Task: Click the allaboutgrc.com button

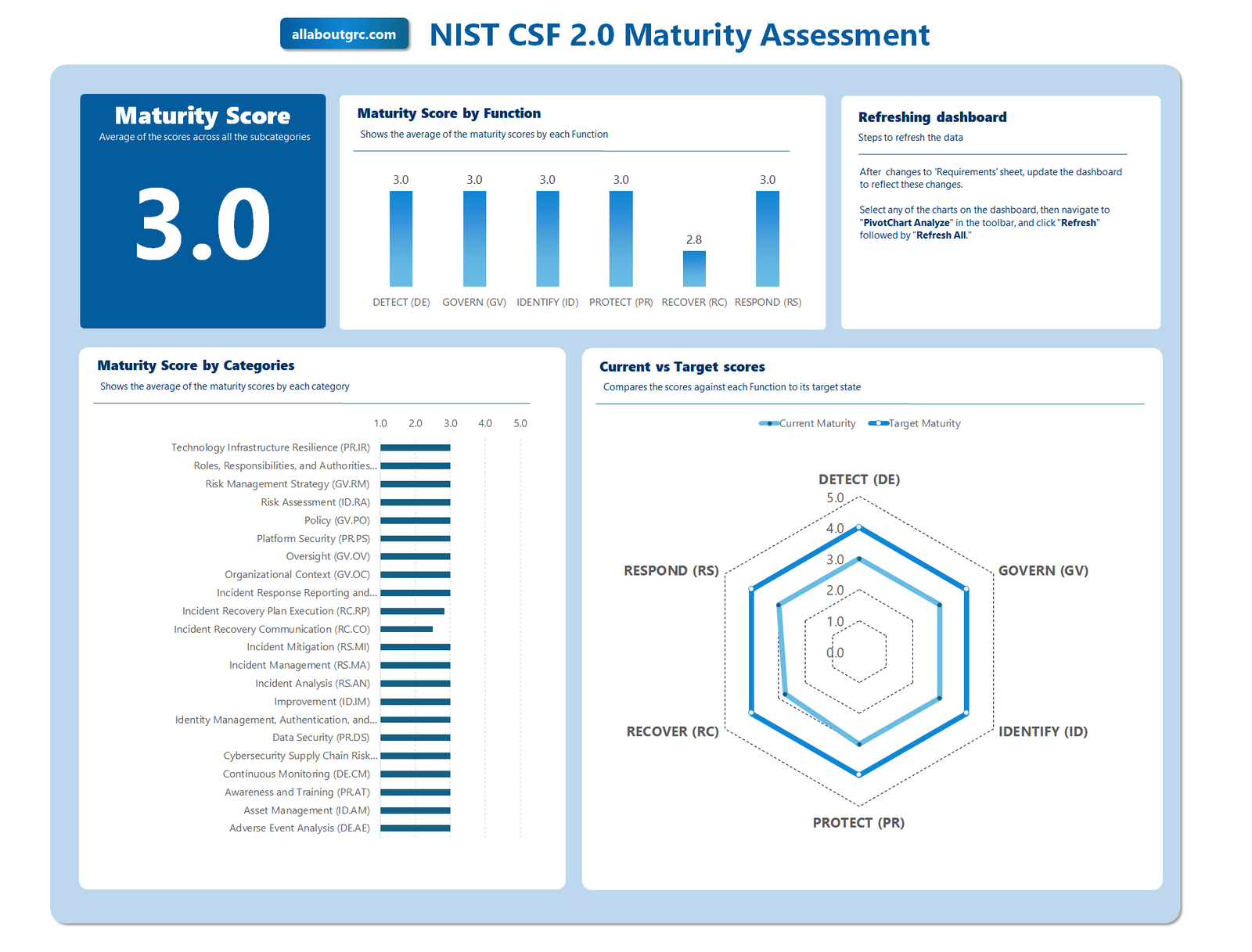Action: [344, 34]
